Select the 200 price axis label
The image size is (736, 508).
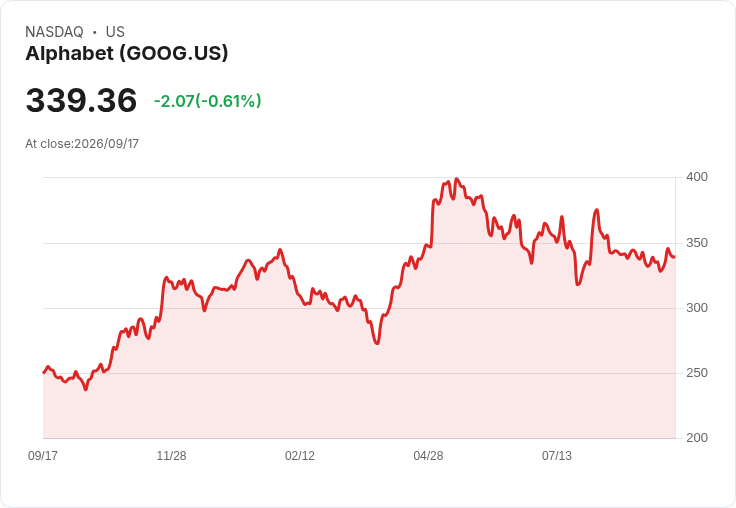697,438
